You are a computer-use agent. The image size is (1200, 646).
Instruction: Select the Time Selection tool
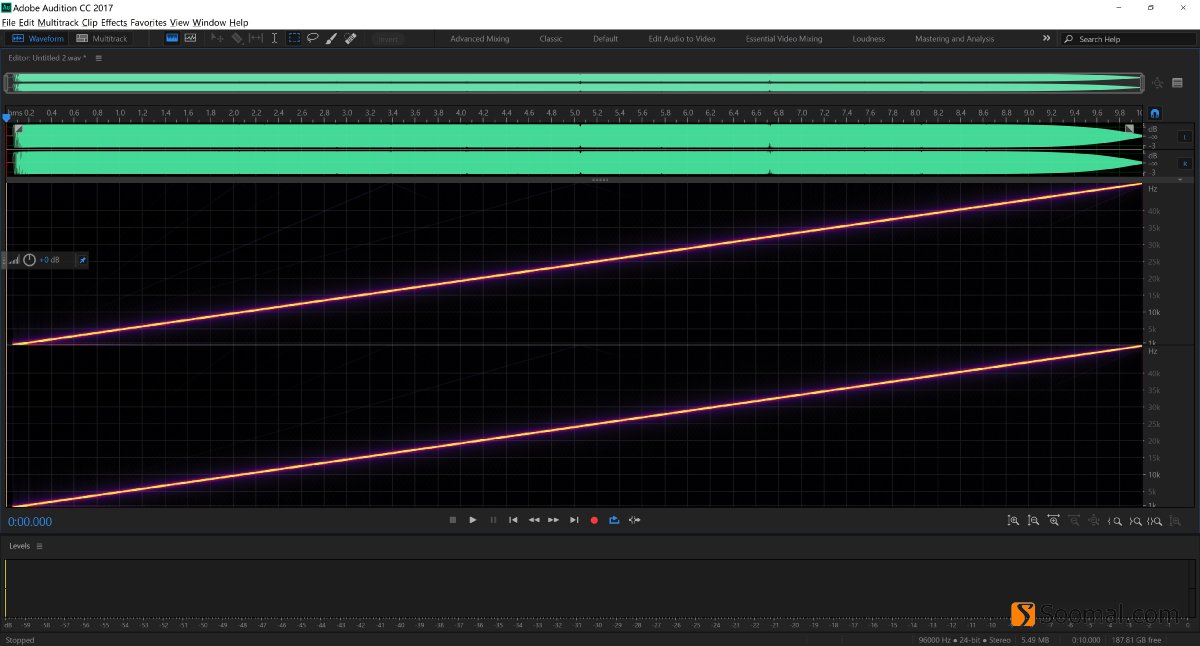click(274, 38)
